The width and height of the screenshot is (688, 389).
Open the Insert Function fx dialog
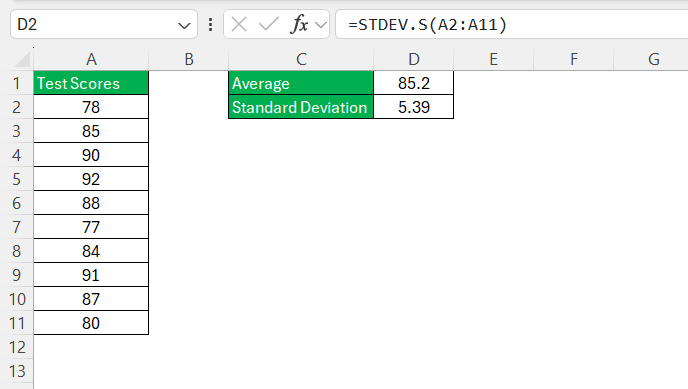click(299, 24)
